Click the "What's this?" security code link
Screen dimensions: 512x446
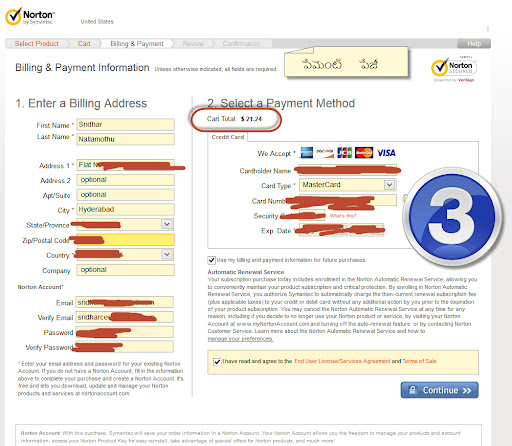pos(343,216)
